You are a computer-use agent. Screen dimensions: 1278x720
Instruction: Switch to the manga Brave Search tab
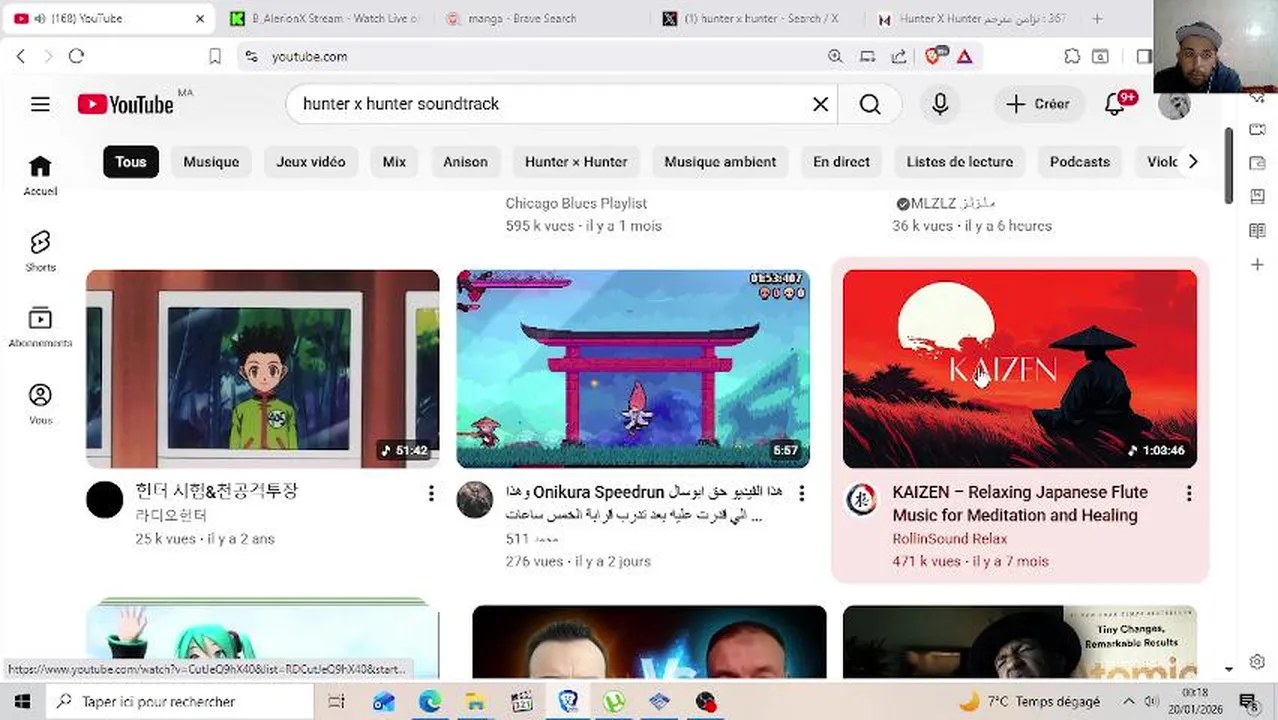tap(540, 18)
